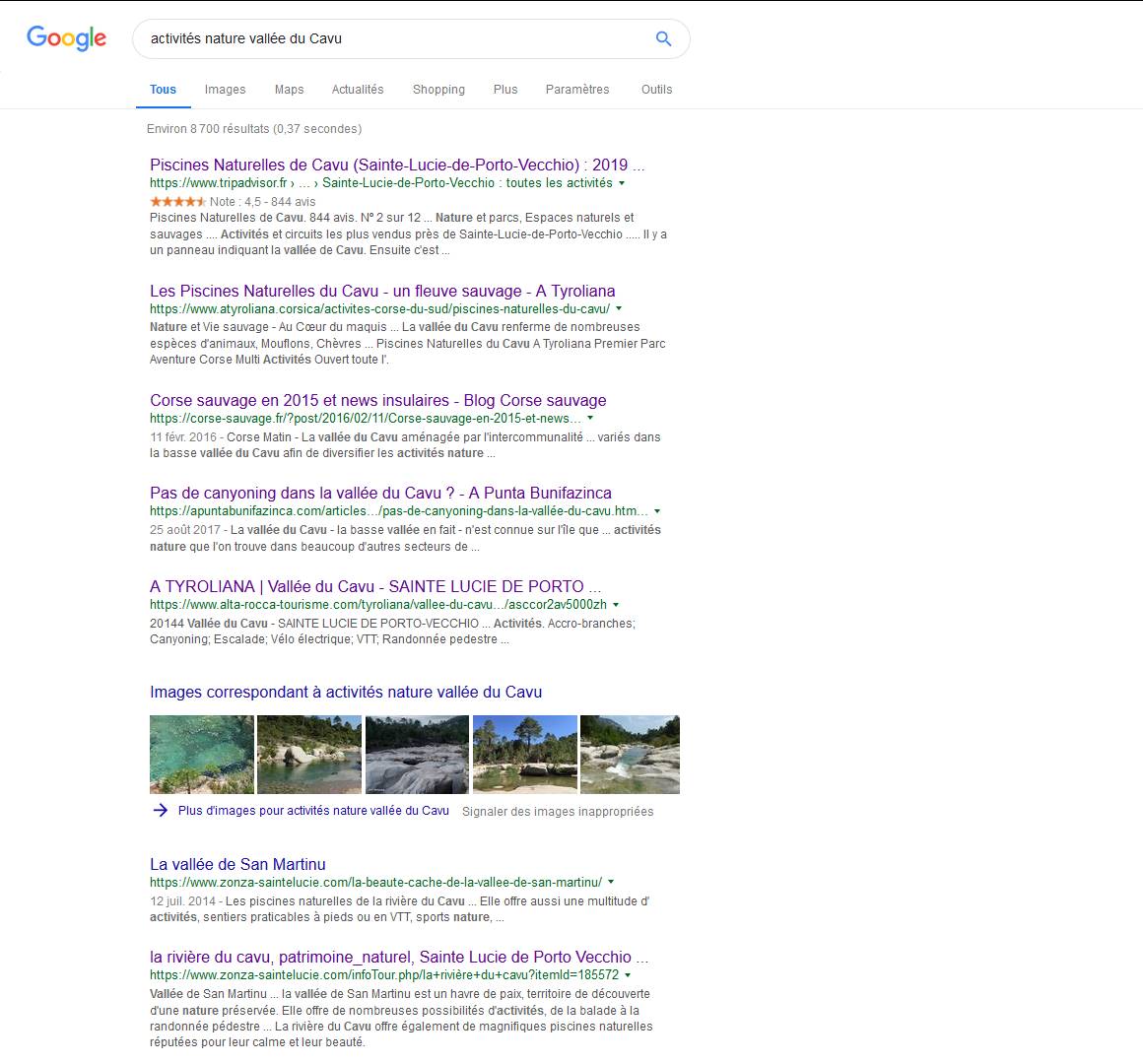
Task: Open second thumbnail with pool and boulders
Action: [x=309, y=755]
